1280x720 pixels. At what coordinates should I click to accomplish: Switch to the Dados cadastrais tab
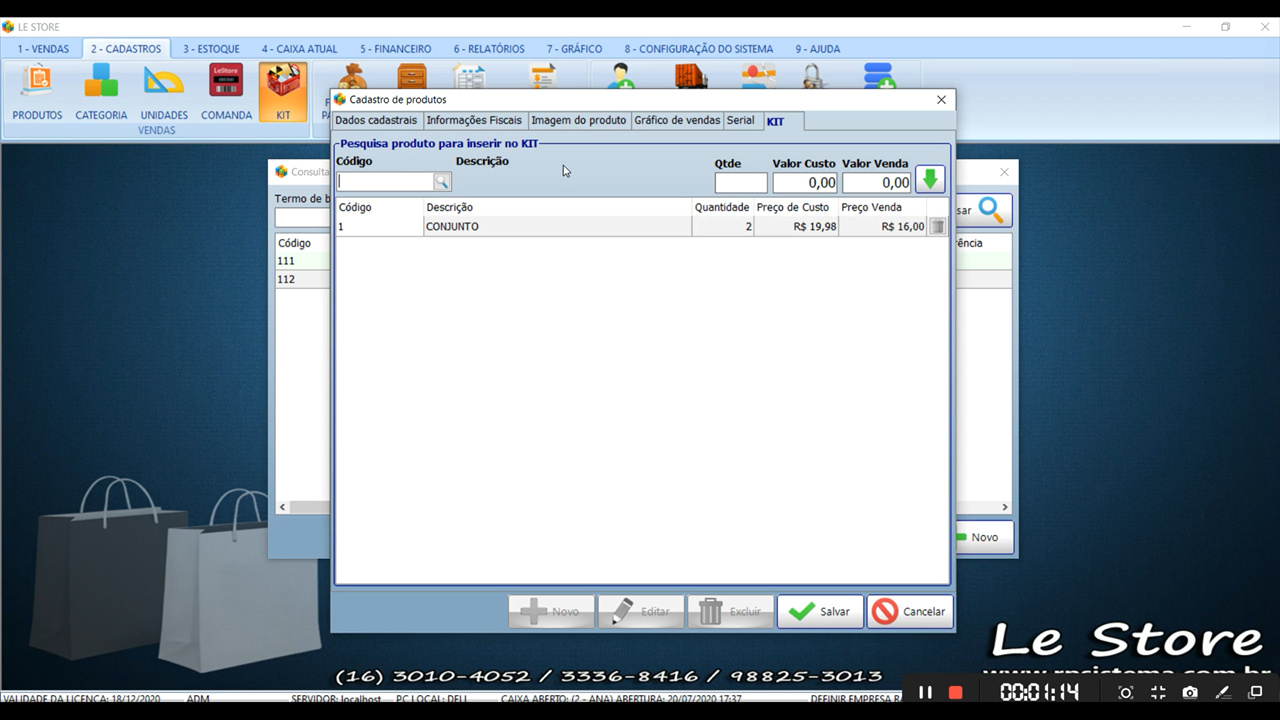tap(376, 121)
